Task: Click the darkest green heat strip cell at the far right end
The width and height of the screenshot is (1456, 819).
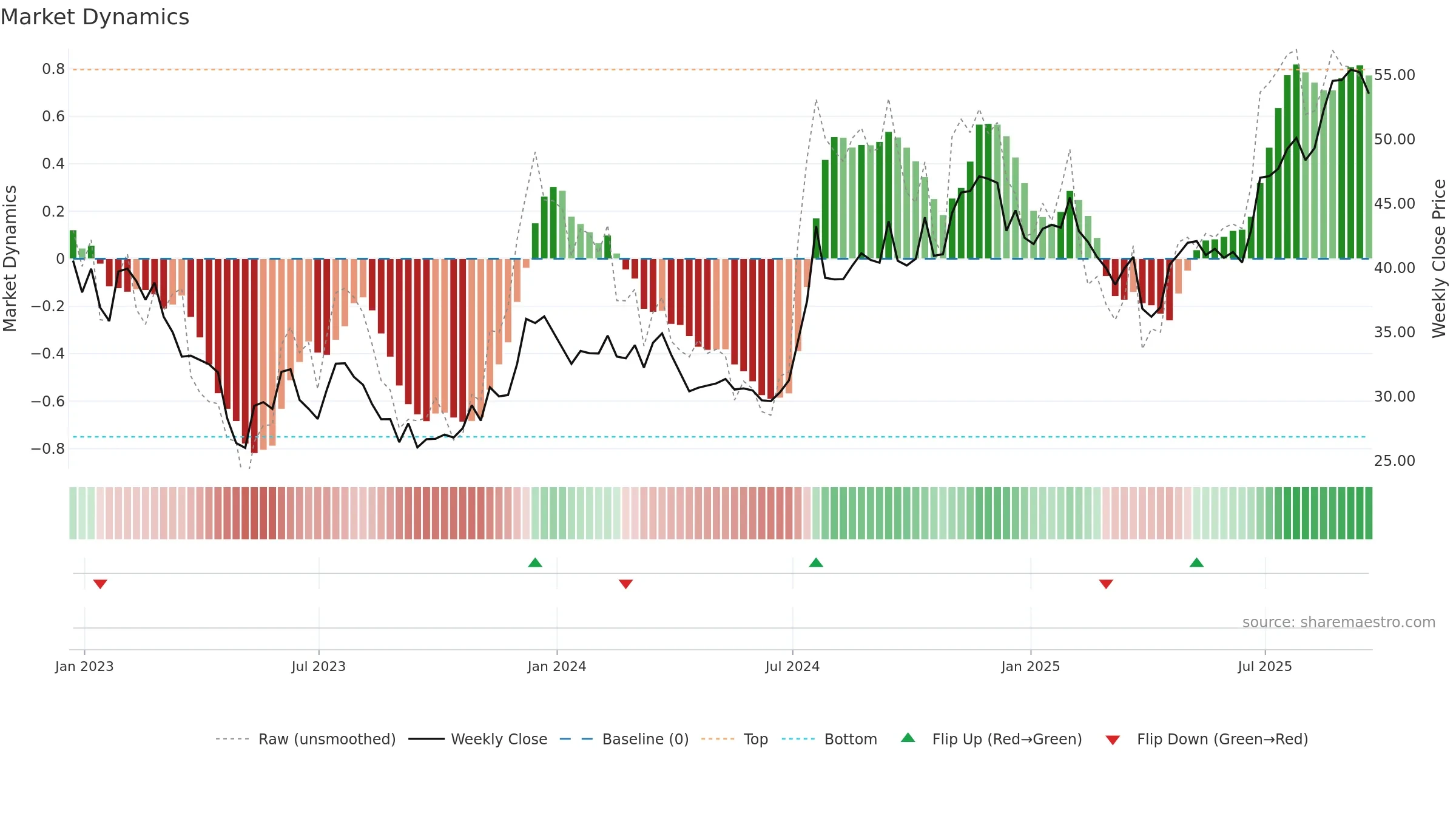Action: coord(1369,513)
